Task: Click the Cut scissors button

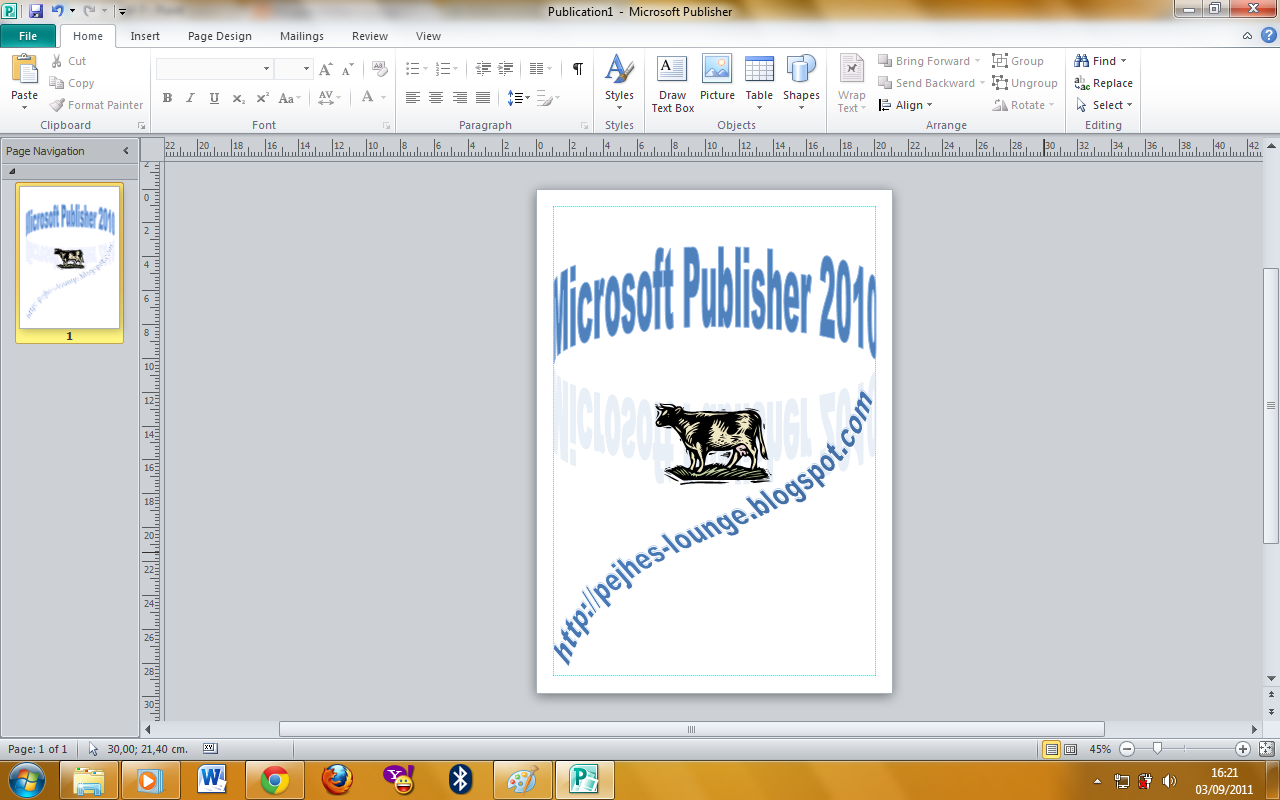Action: [69, 61]
